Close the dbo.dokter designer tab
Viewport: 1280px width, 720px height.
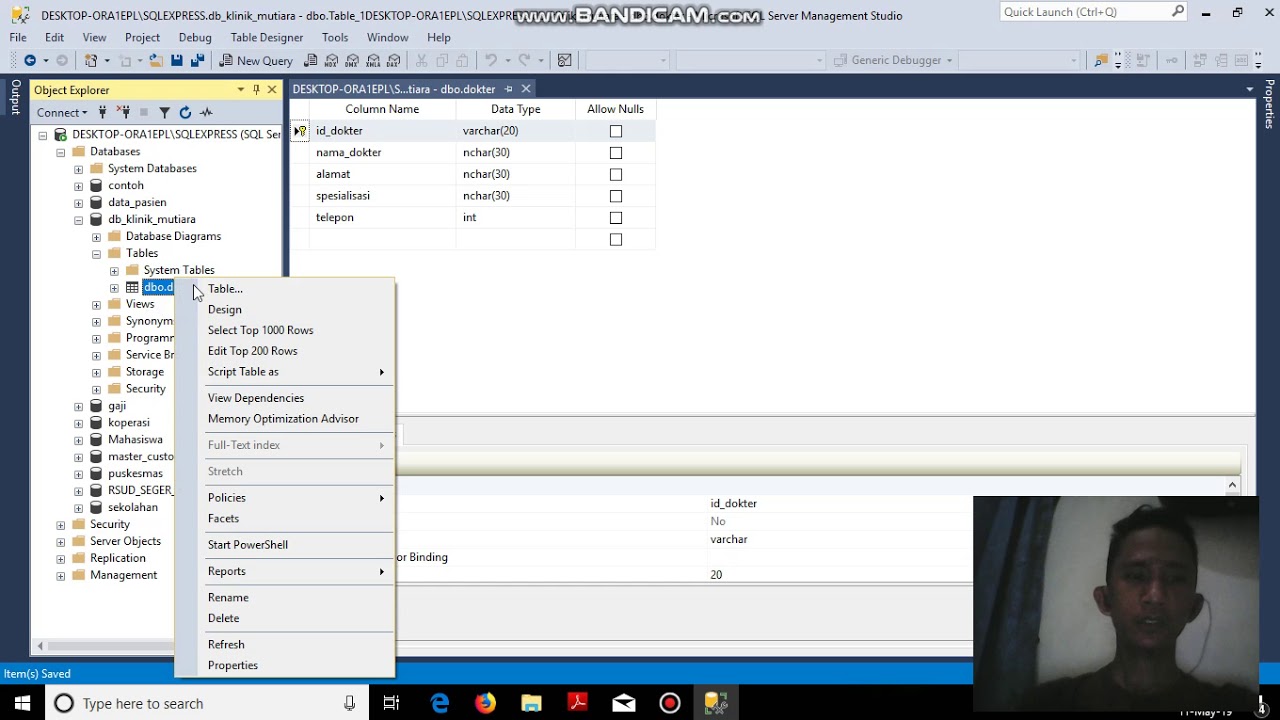526,89
